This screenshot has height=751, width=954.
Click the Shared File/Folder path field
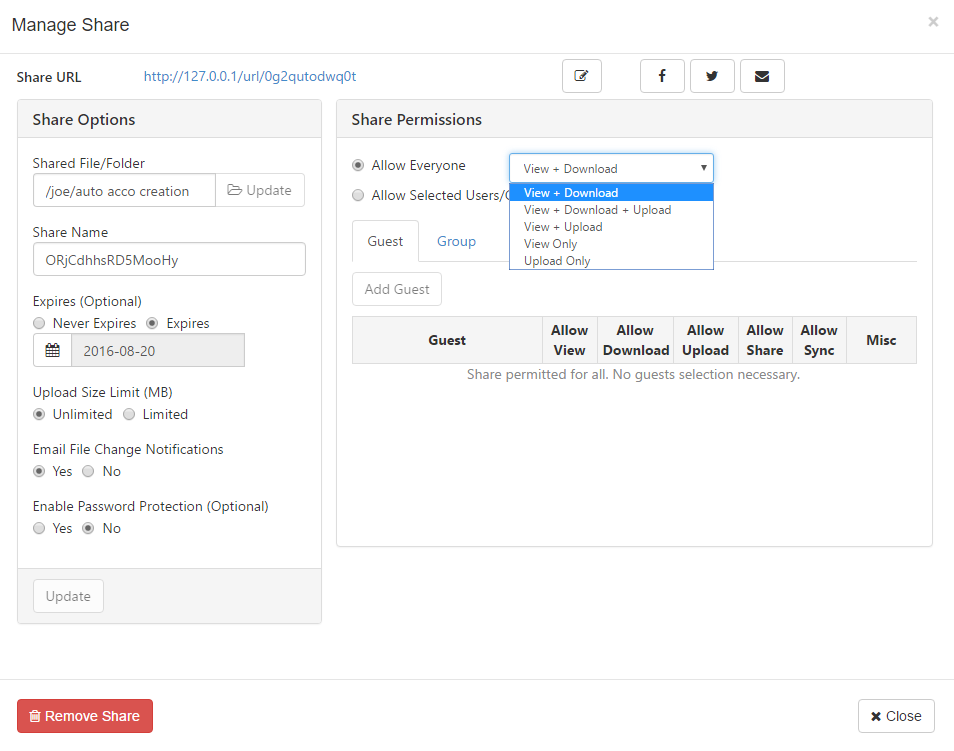click(124, 190)
